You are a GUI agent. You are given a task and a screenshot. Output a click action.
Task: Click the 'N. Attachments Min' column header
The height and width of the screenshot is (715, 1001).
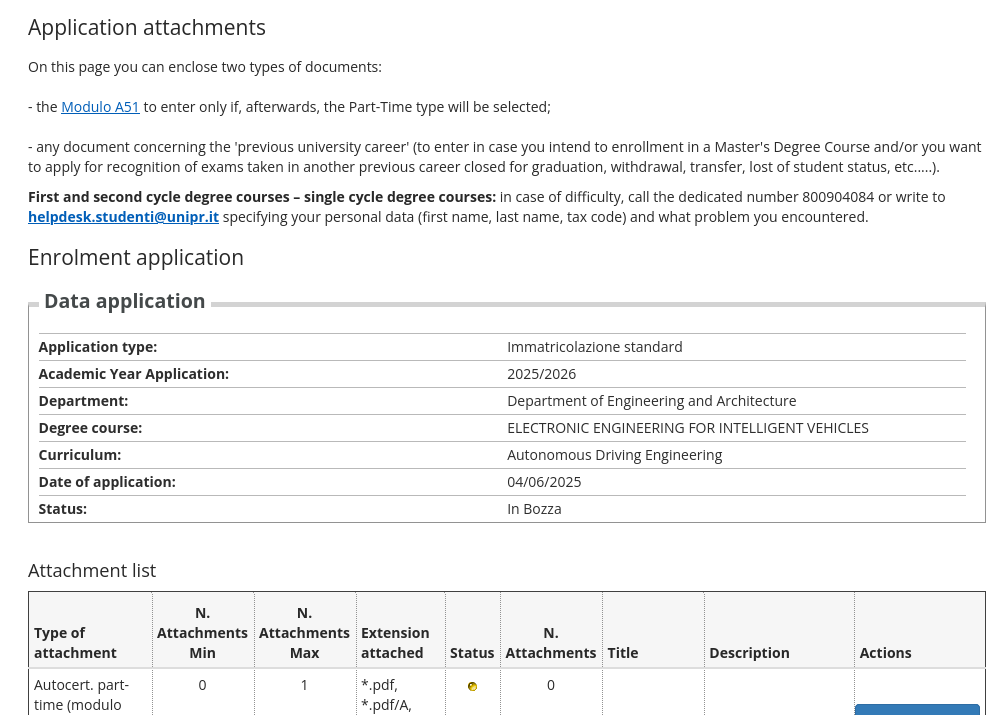pos(202,633)
